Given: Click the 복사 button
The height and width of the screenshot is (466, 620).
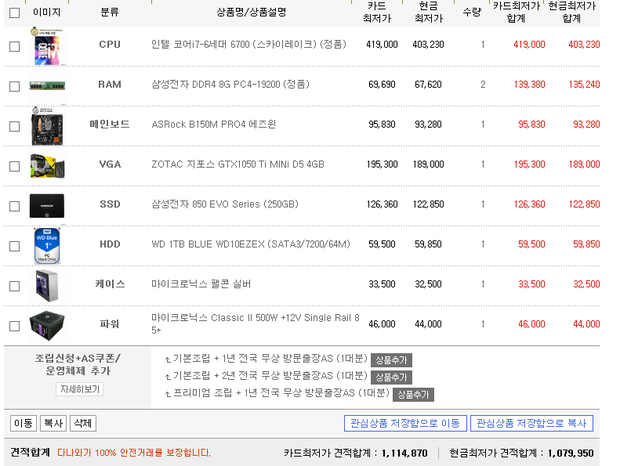Looking at the screenshot, I should pyautogui.click(x=53, y=423).
